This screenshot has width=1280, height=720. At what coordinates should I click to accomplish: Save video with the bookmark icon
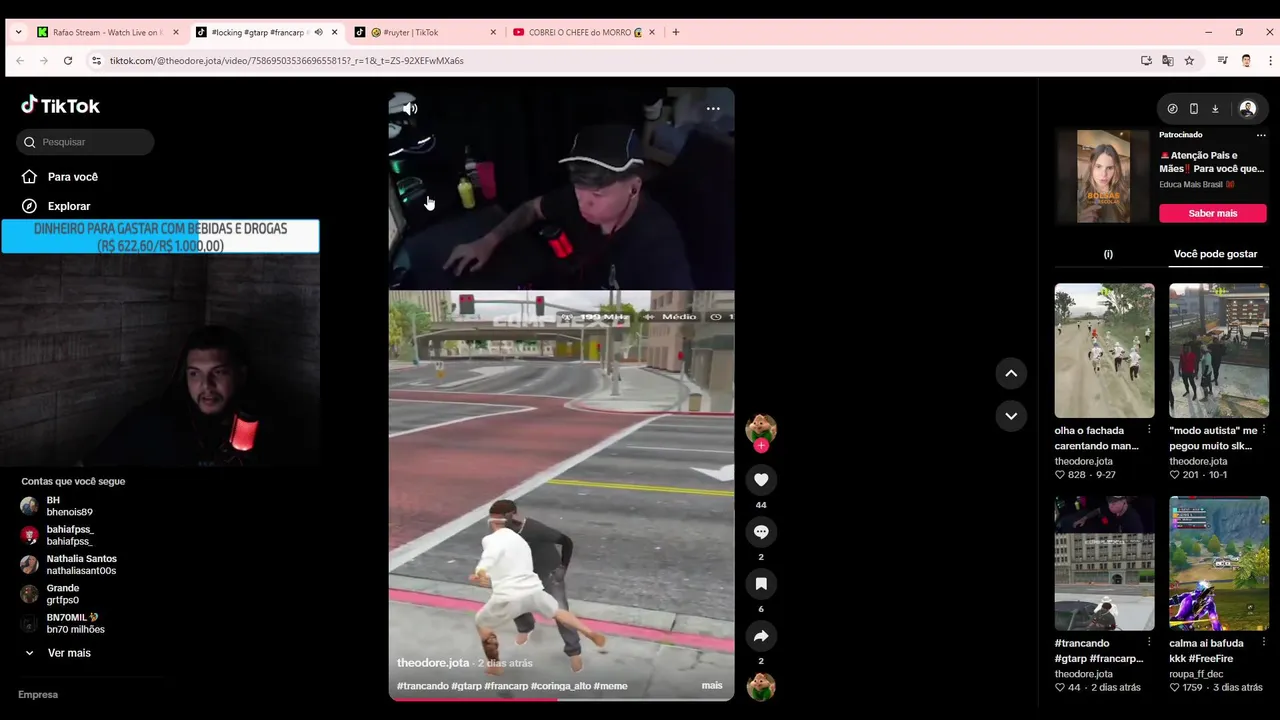(x=761, y=584)
